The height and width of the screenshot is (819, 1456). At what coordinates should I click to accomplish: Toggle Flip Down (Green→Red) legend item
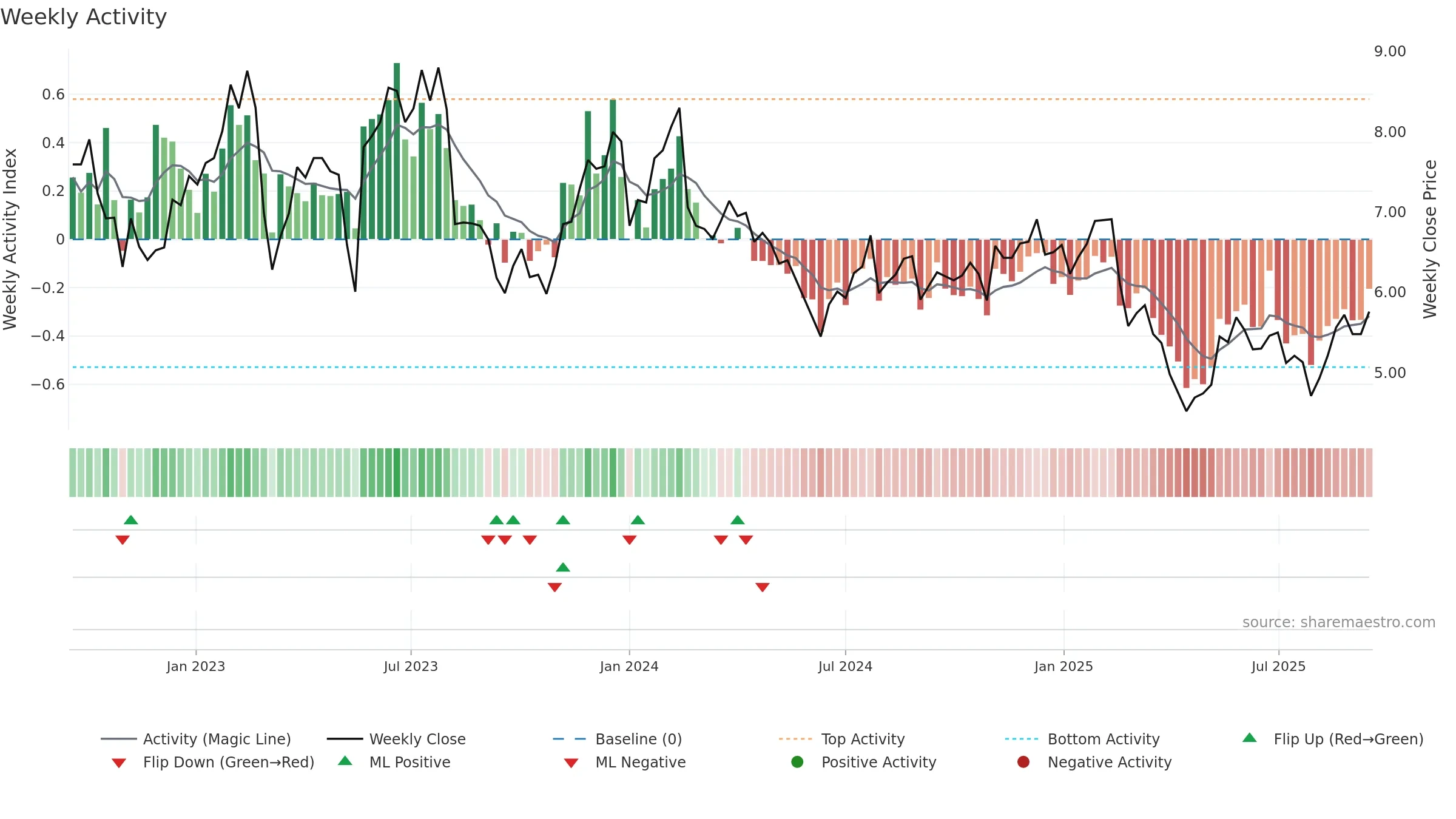213,762
